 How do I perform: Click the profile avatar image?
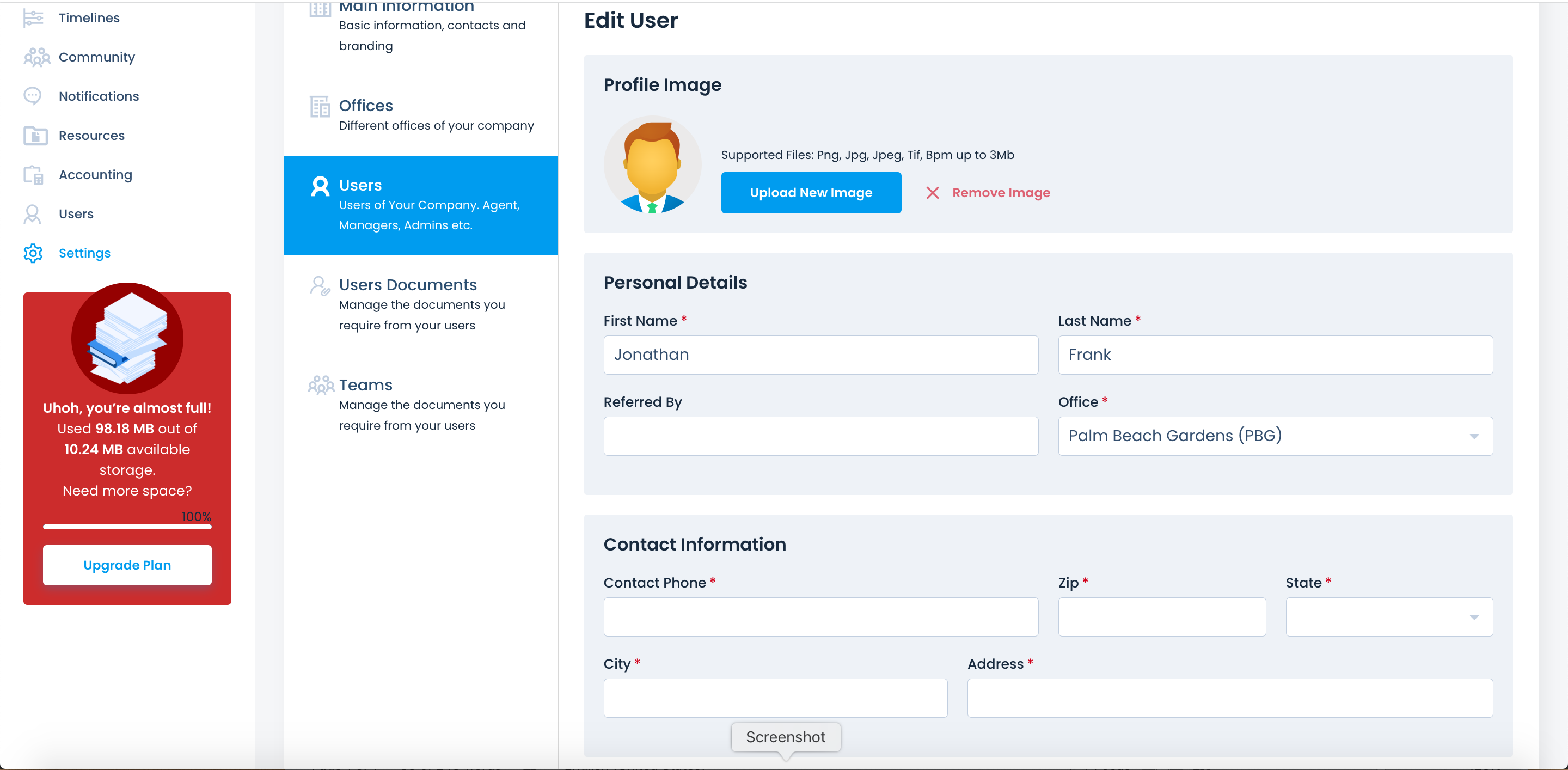[x=653, y=164]
